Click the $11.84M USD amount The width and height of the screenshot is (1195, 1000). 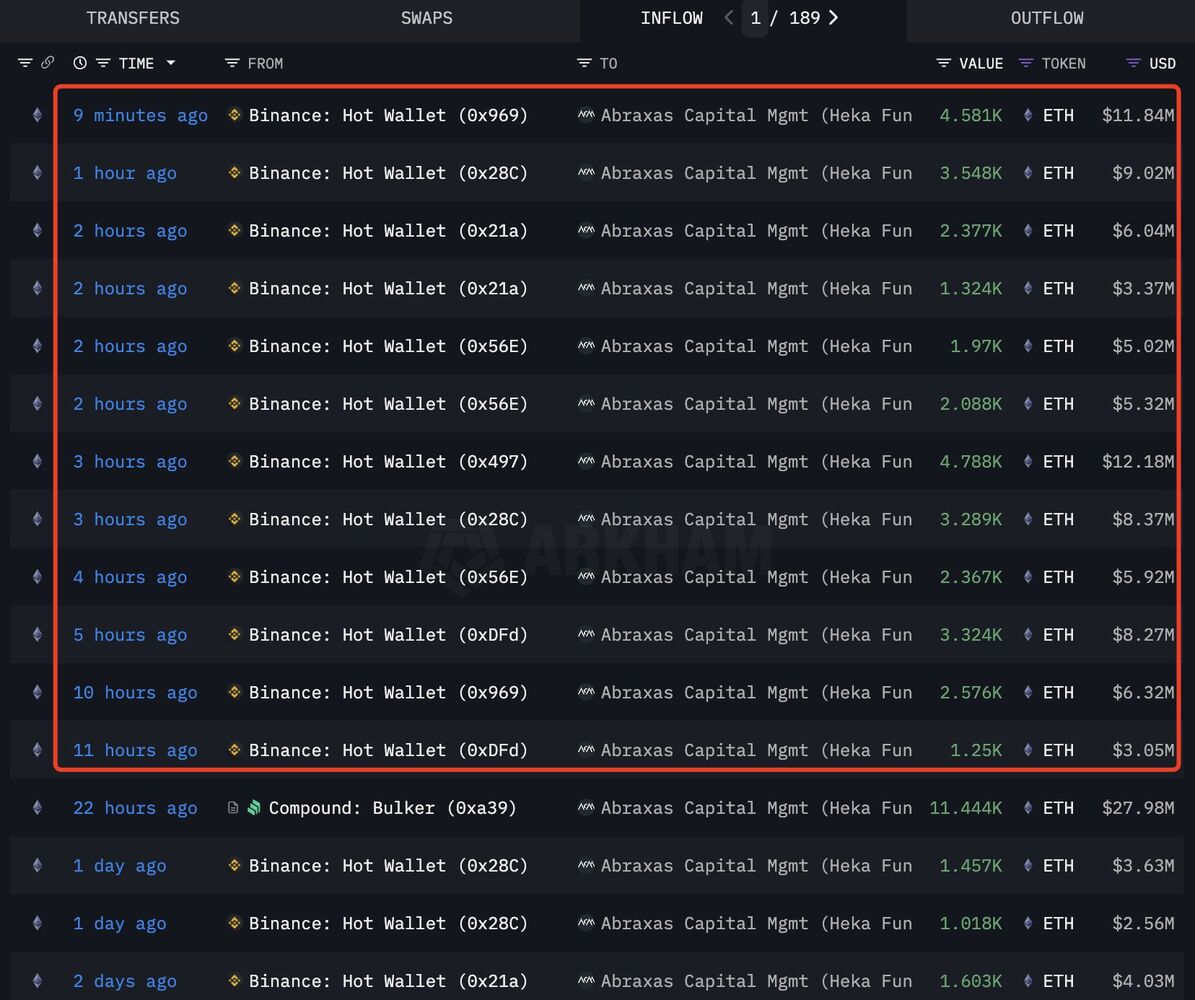[1138, 115]
